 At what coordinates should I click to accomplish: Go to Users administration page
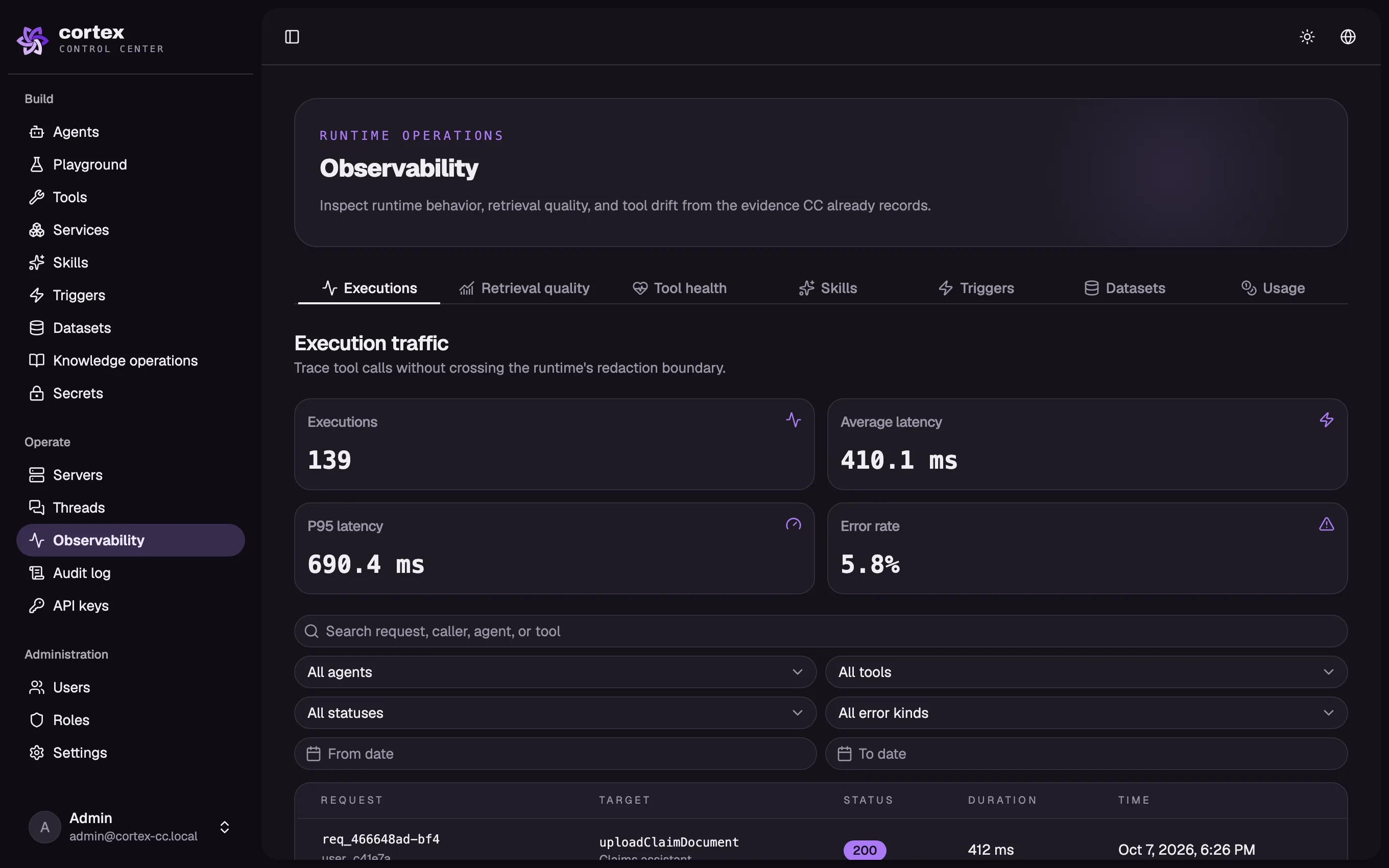click(131, 688)
